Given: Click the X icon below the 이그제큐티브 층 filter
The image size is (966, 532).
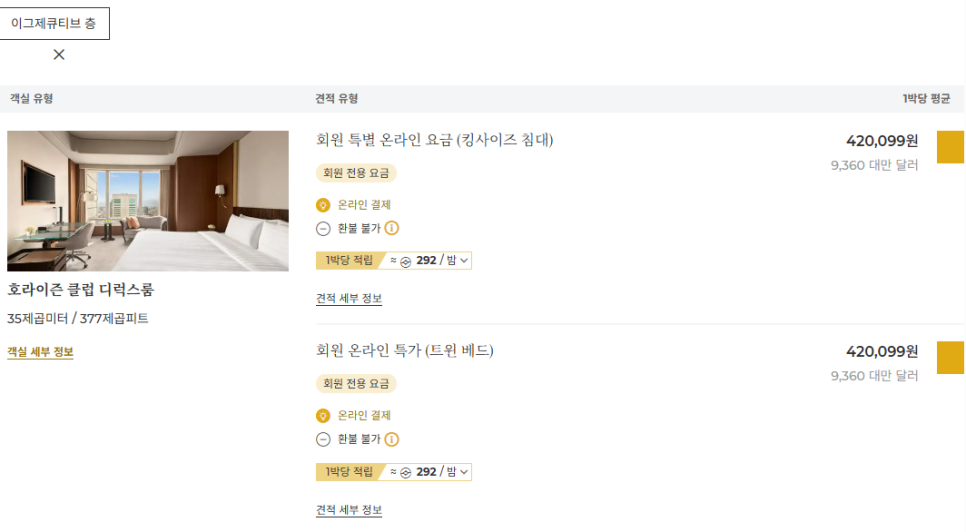Looking at the screenshot, I should (x=59, y=55).
